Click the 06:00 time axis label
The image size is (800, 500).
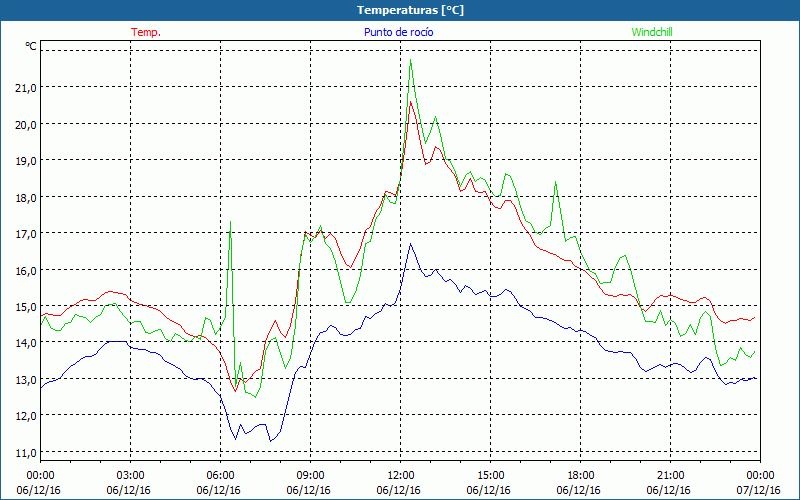(x=220, y=476)
